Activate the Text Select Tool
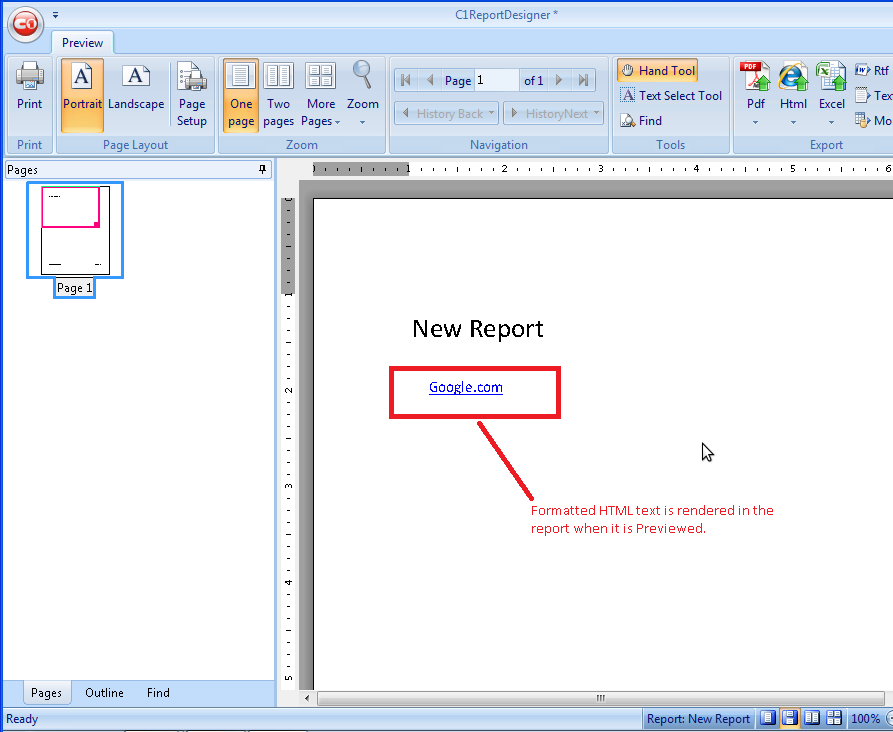The width and height of the screenshot is (893, 732). [x=671, y=96]
